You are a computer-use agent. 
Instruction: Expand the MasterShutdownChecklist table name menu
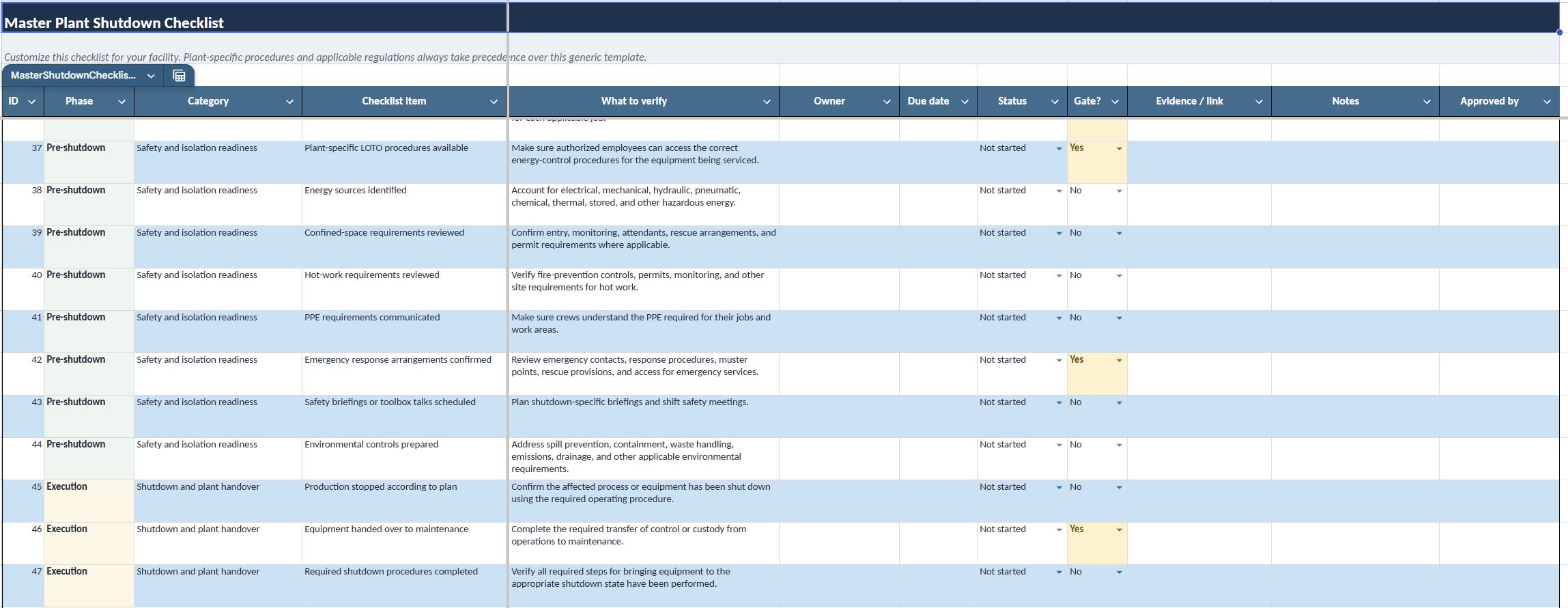tap(151, 76)
